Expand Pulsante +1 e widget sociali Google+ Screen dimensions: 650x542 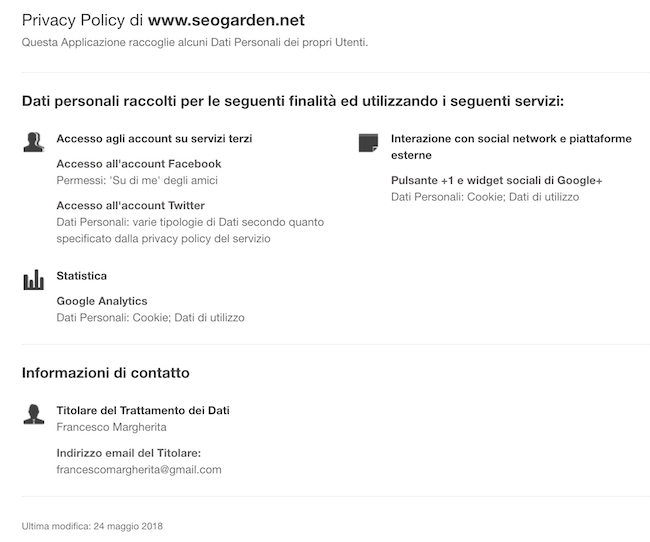coord(497,180)
